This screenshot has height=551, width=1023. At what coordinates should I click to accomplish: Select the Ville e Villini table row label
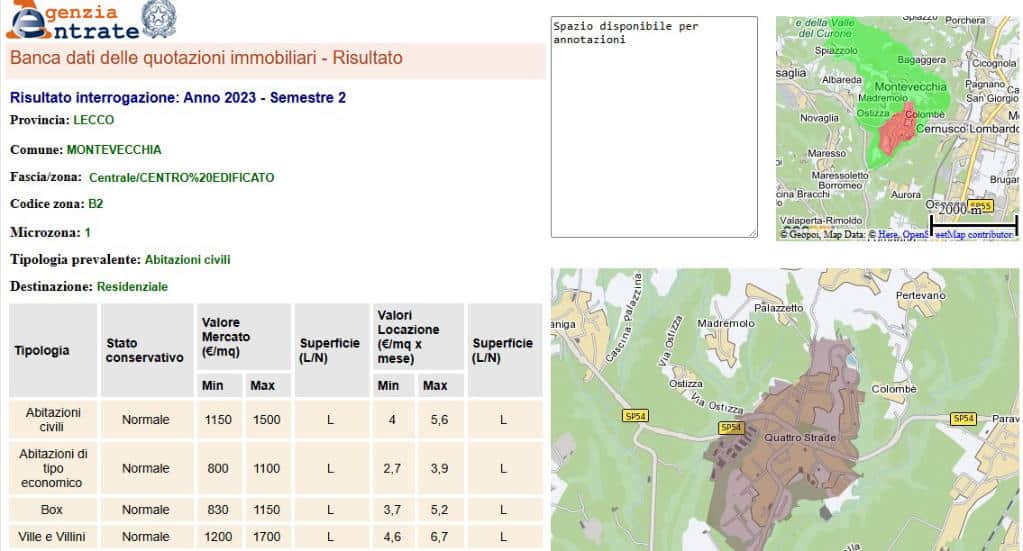[53, 537]
